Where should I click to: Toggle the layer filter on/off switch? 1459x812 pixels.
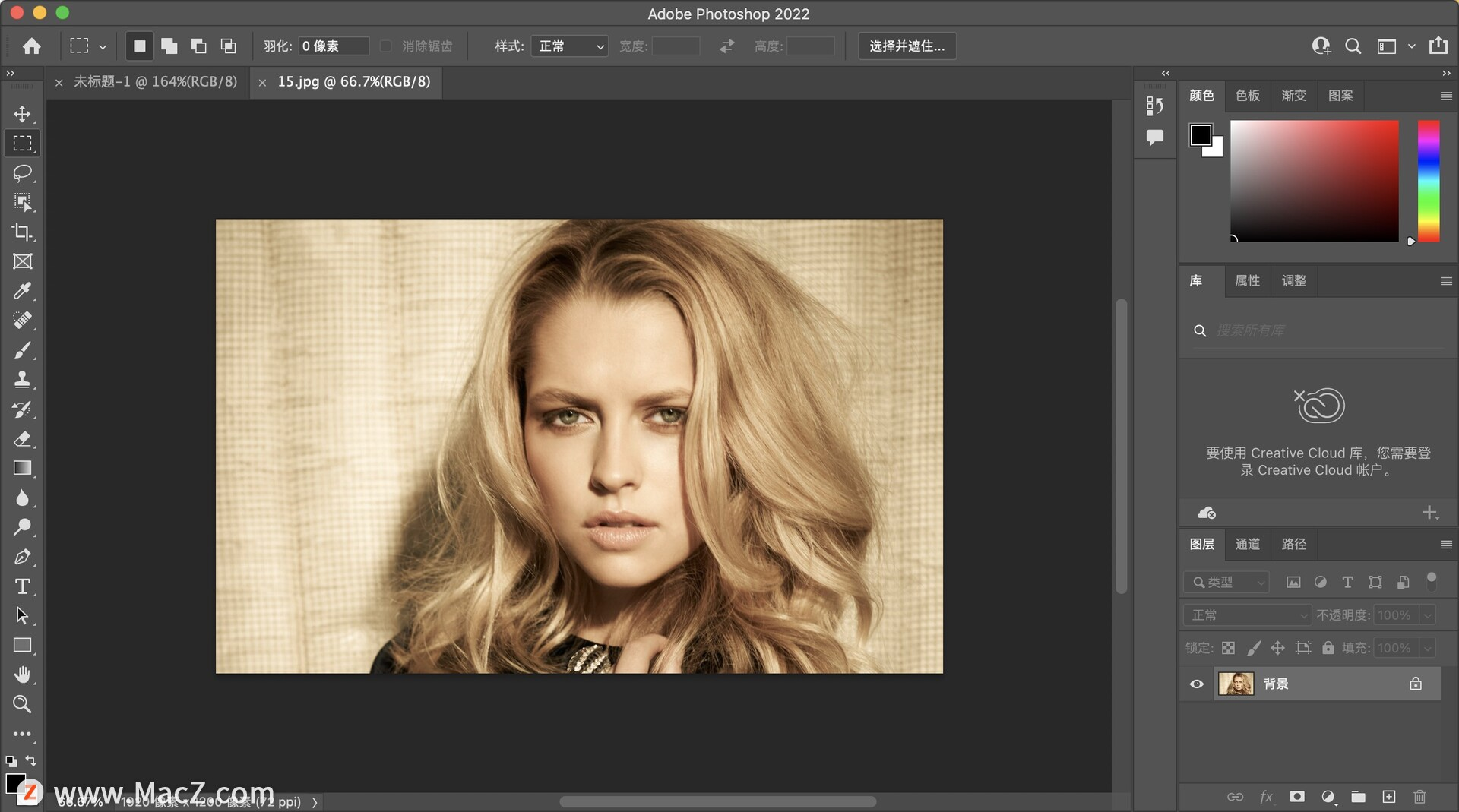click(1432, 582)
